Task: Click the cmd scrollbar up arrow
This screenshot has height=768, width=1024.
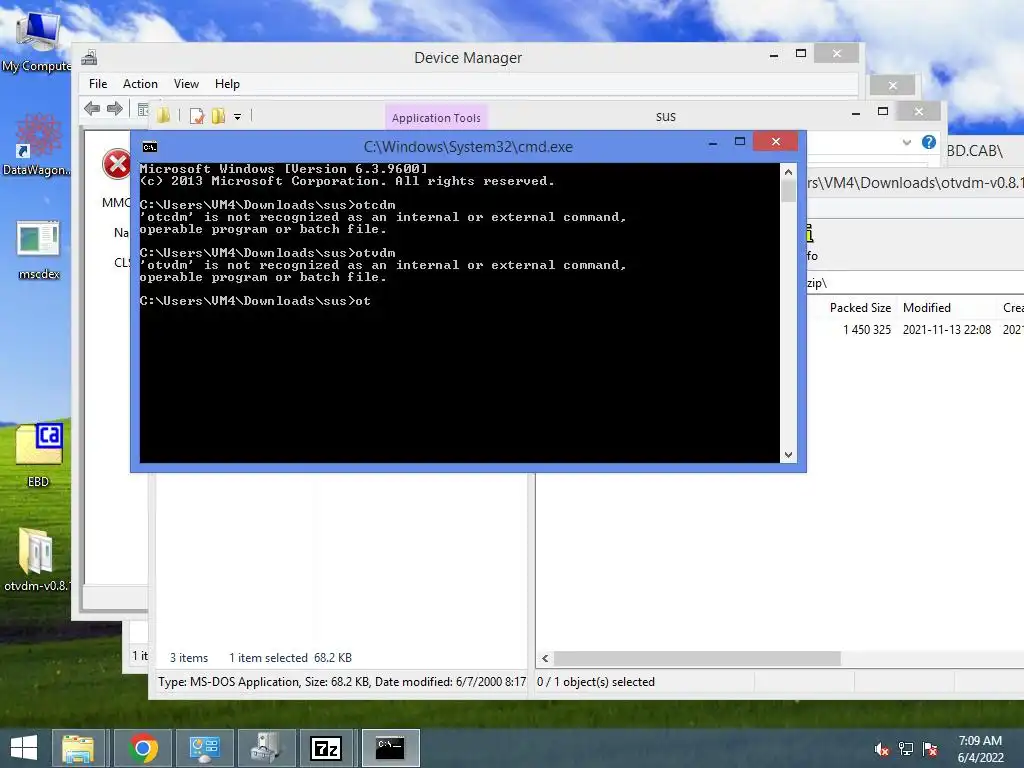Action: (x=788, y=172)
